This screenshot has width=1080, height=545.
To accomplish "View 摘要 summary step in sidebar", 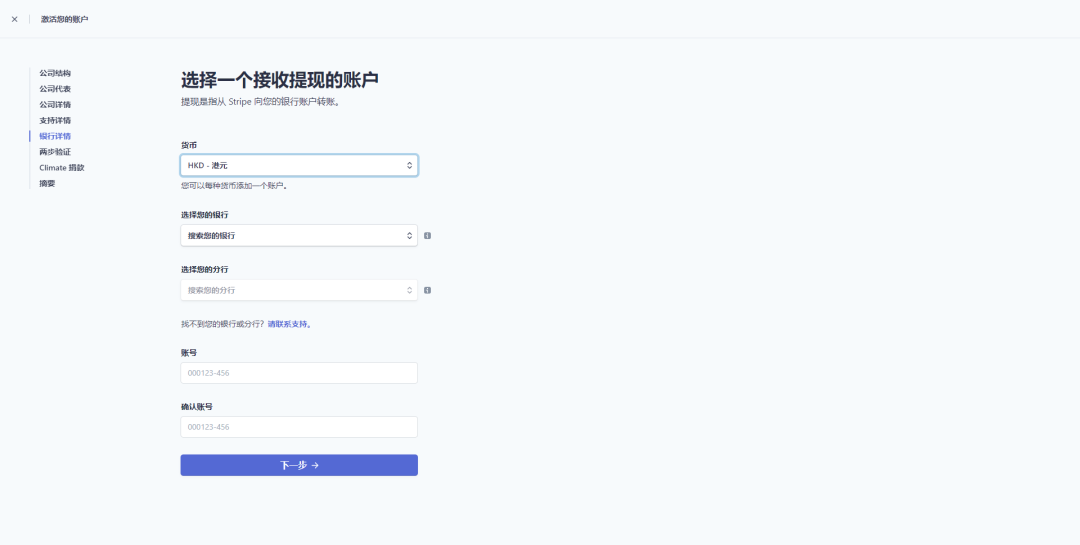I will tap(47, 183).
